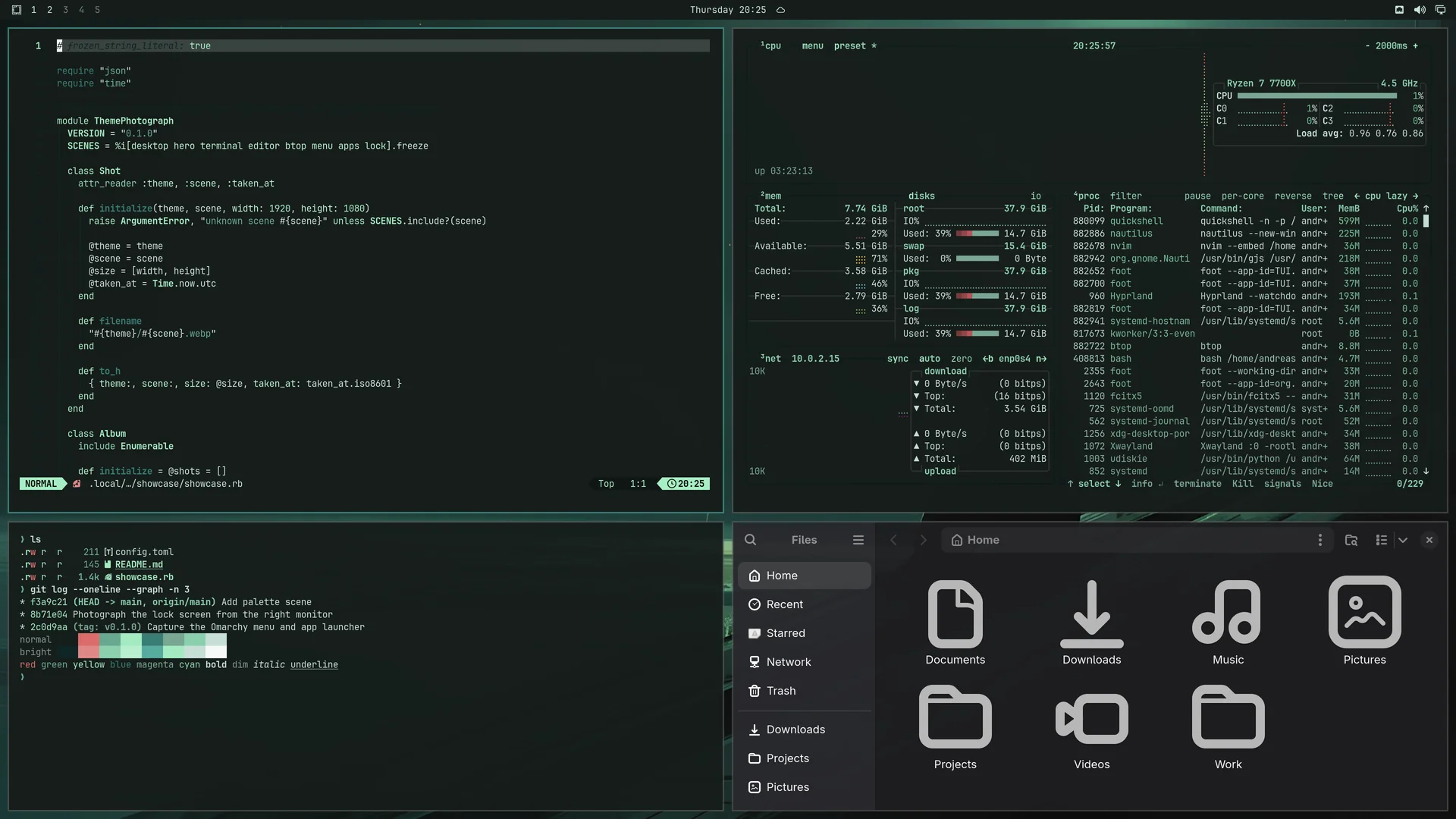Open the Work folder icon
1456x819 pixels.
pyautogui.click(x=1228, y=726)
